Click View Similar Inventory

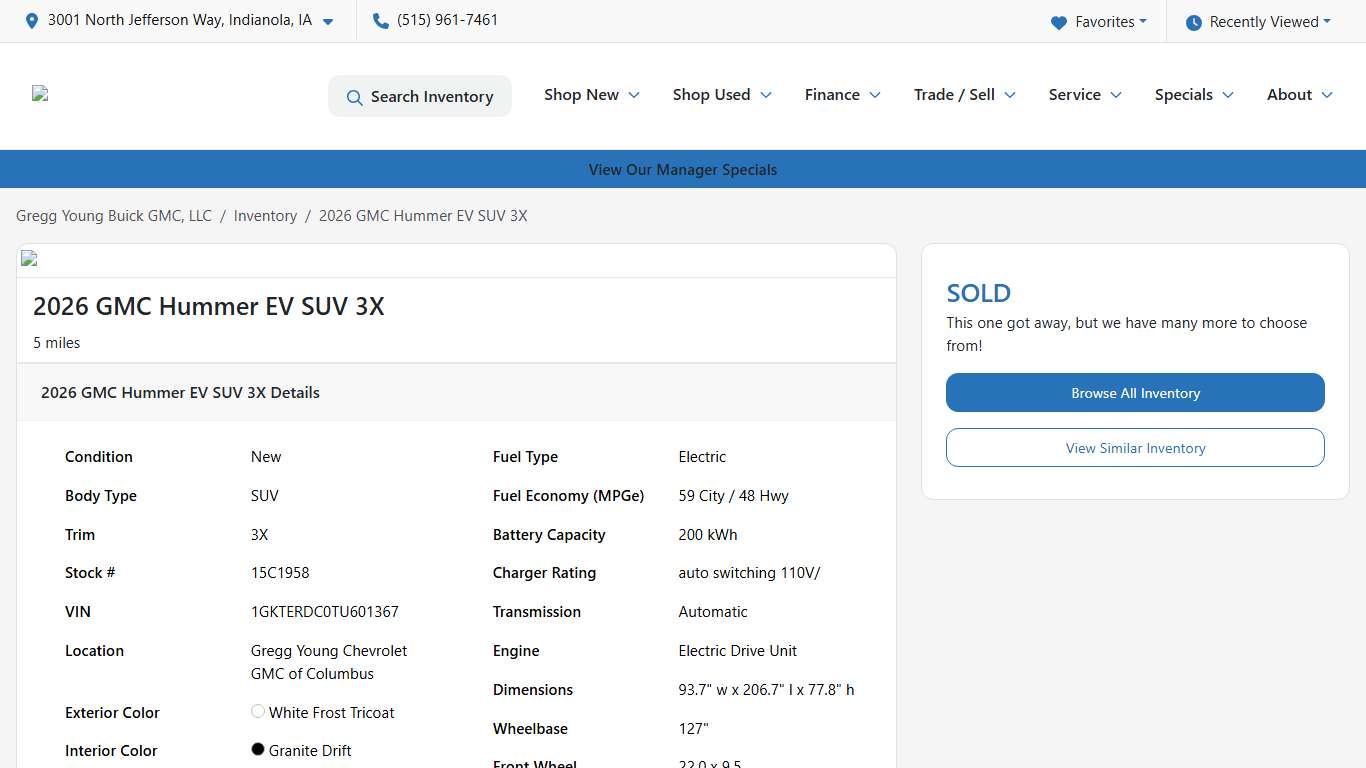tap(1135, 447)
